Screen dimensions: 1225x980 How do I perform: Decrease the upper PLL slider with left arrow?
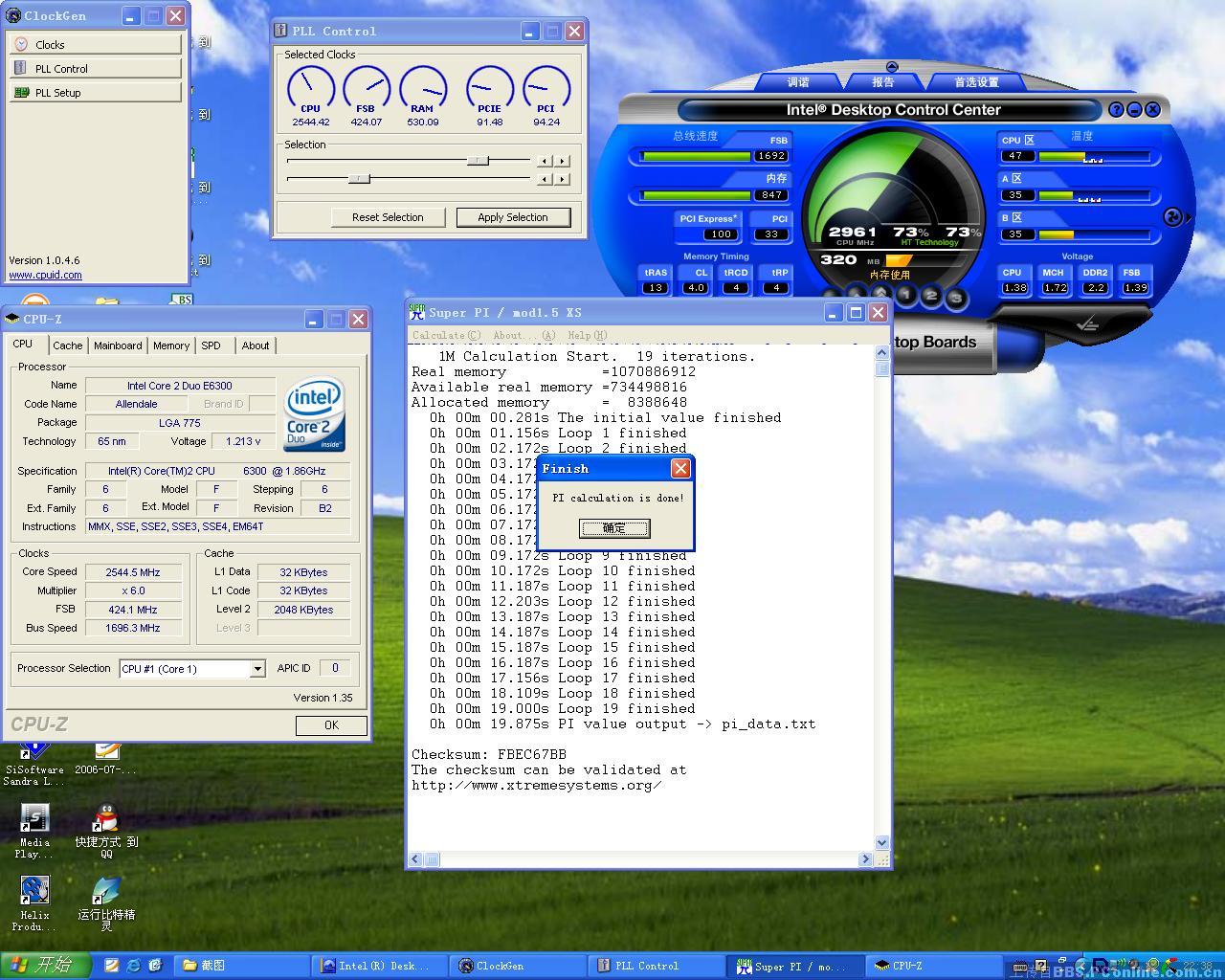[x=545, y=161]
